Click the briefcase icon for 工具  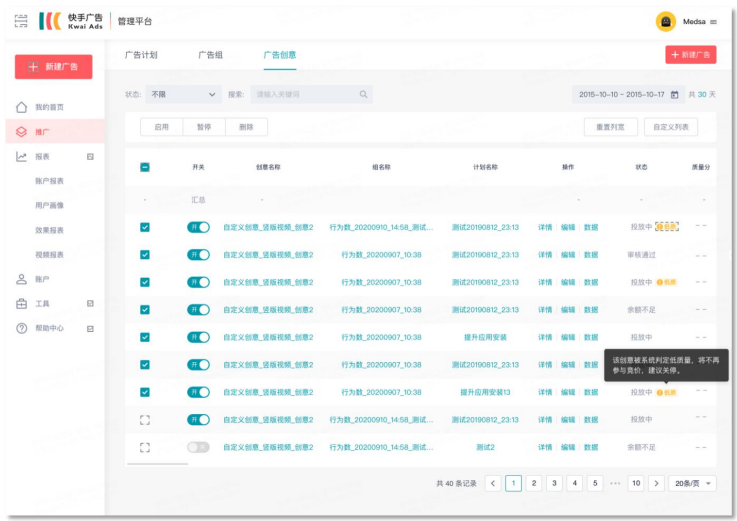pyautogui.click(x=22, y=304)
